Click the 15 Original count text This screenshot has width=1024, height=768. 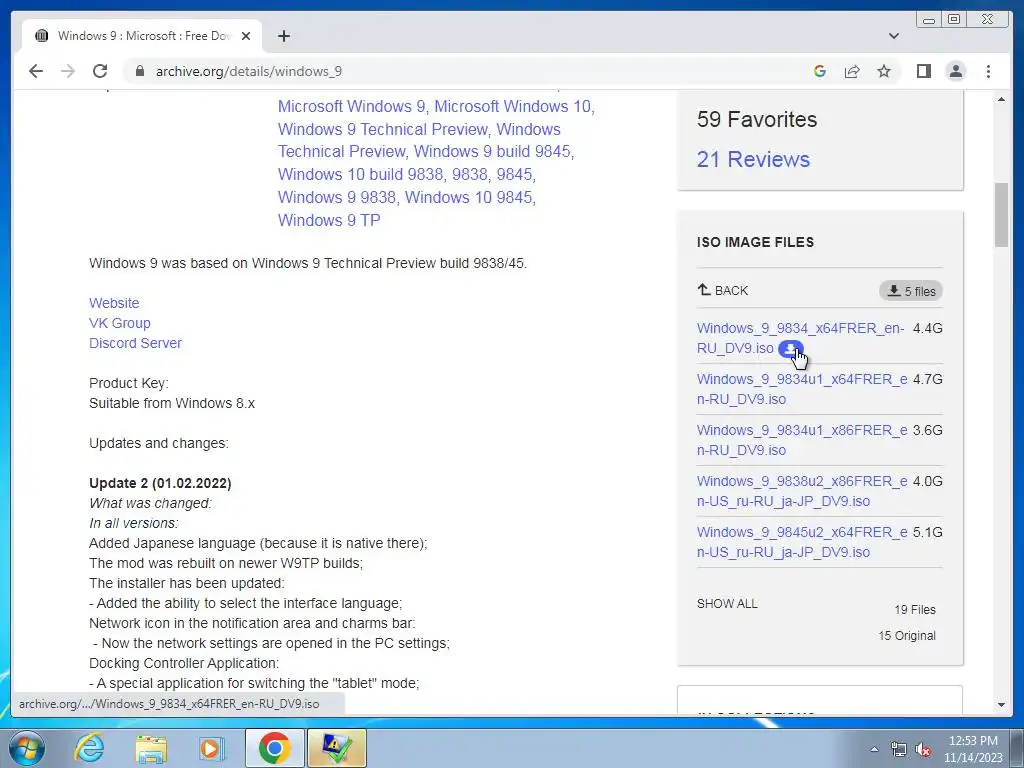click(x=907, y=636)
